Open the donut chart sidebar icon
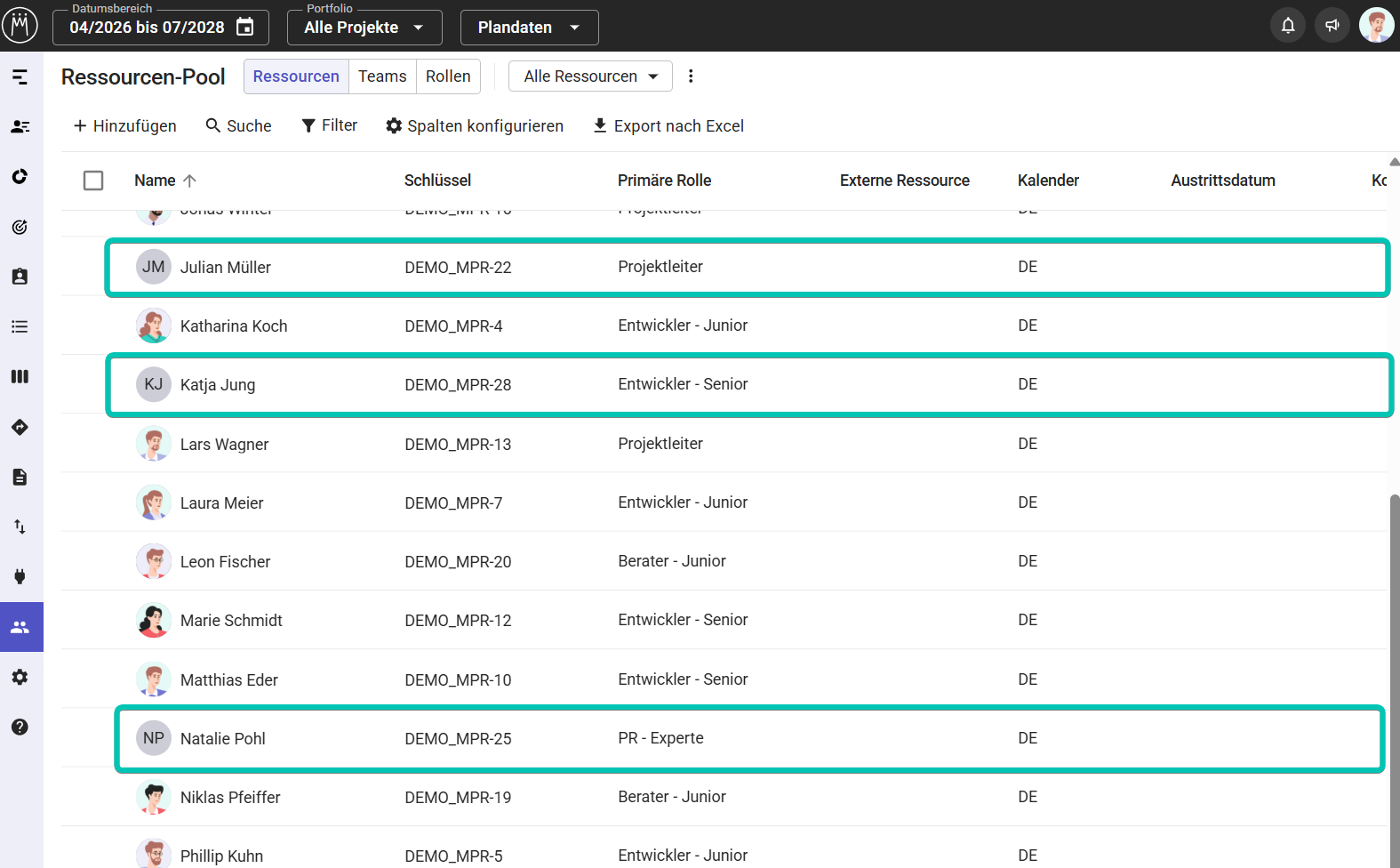Screen dimensions: 1400x868 tap(20, 177)
